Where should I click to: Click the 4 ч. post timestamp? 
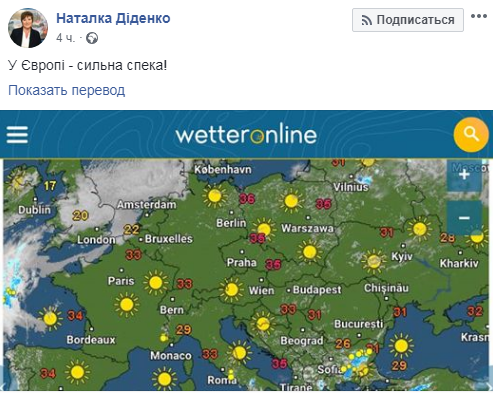tap(65, 38)
